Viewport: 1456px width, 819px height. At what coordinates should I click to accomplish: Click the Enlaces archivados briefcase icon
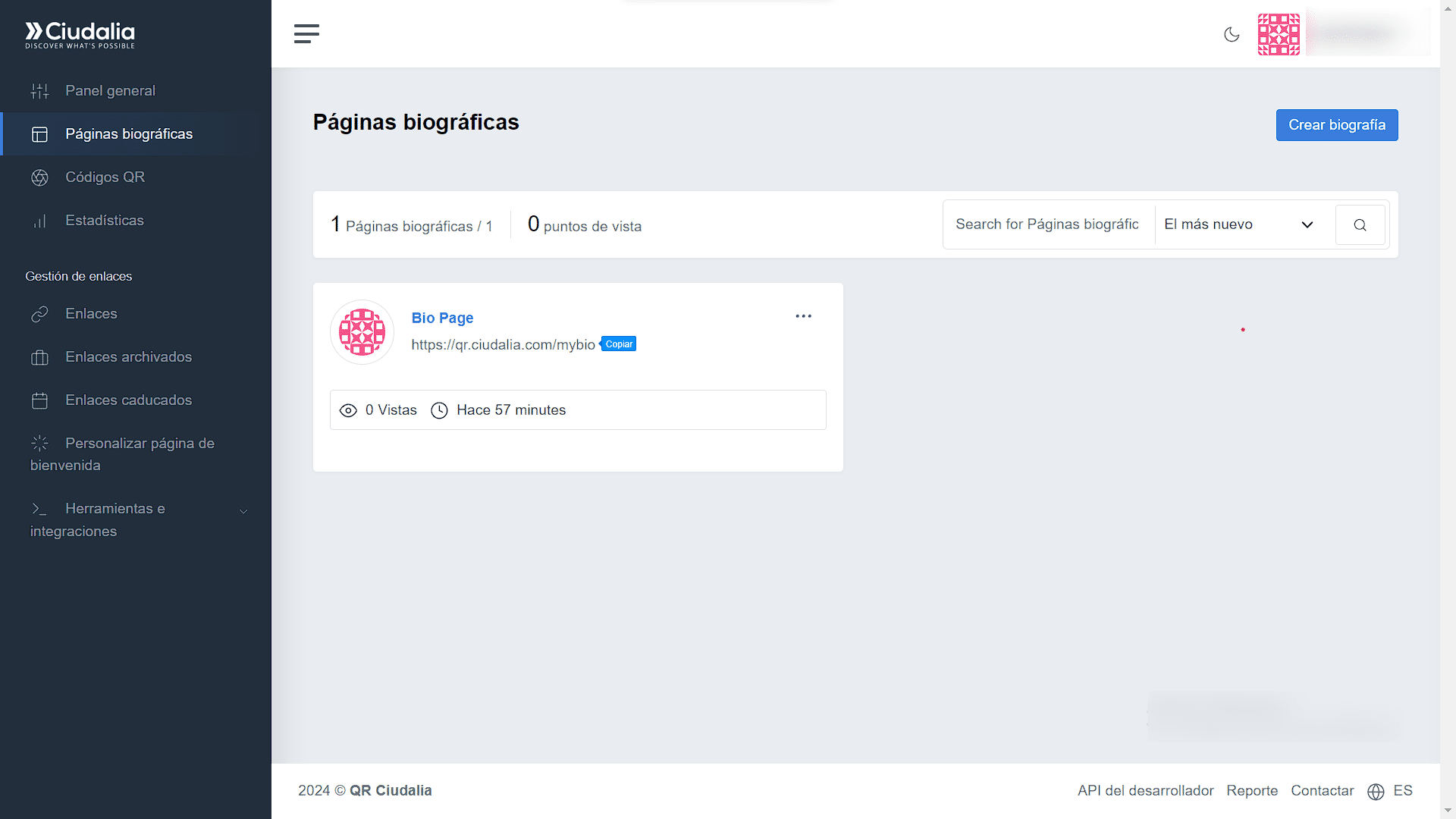click(x=39, y=358)
